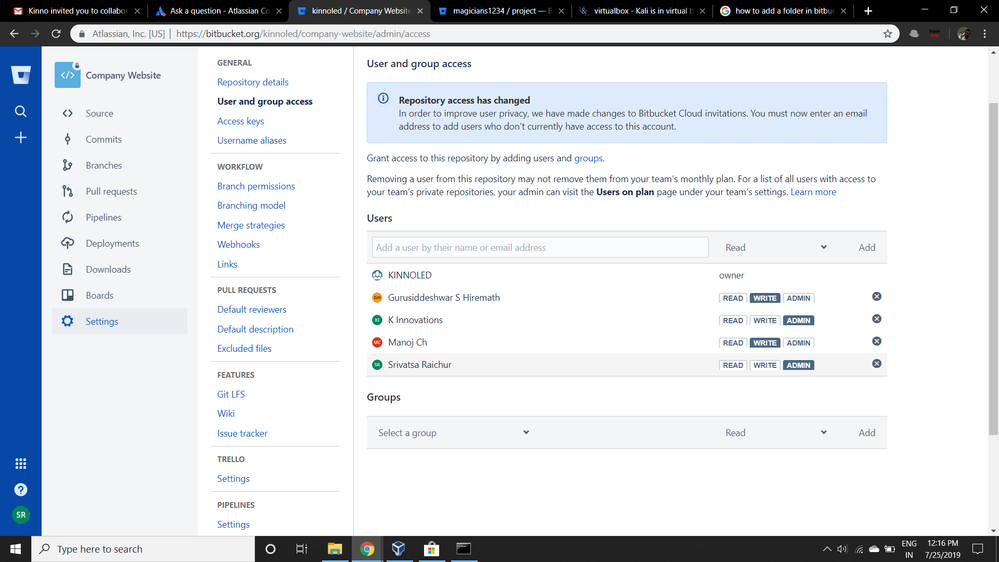The width and height of the screenshot is (999, 562).
Task: Reload the page
Action: (x=56, y=34)
